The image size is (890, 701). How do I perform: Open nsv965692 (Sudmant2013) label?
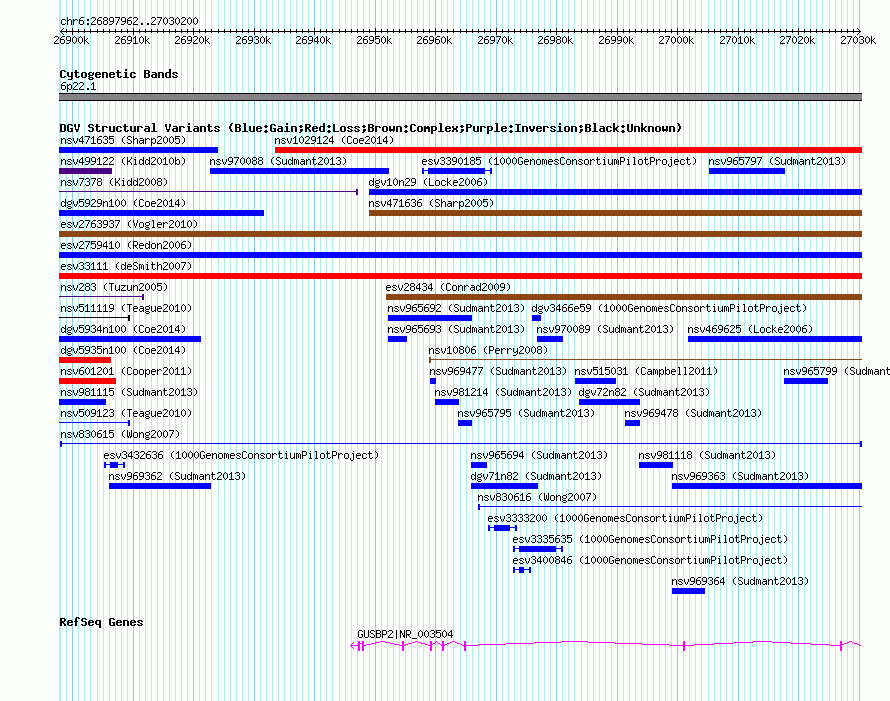pyautogui.click(x=456, y=308)
